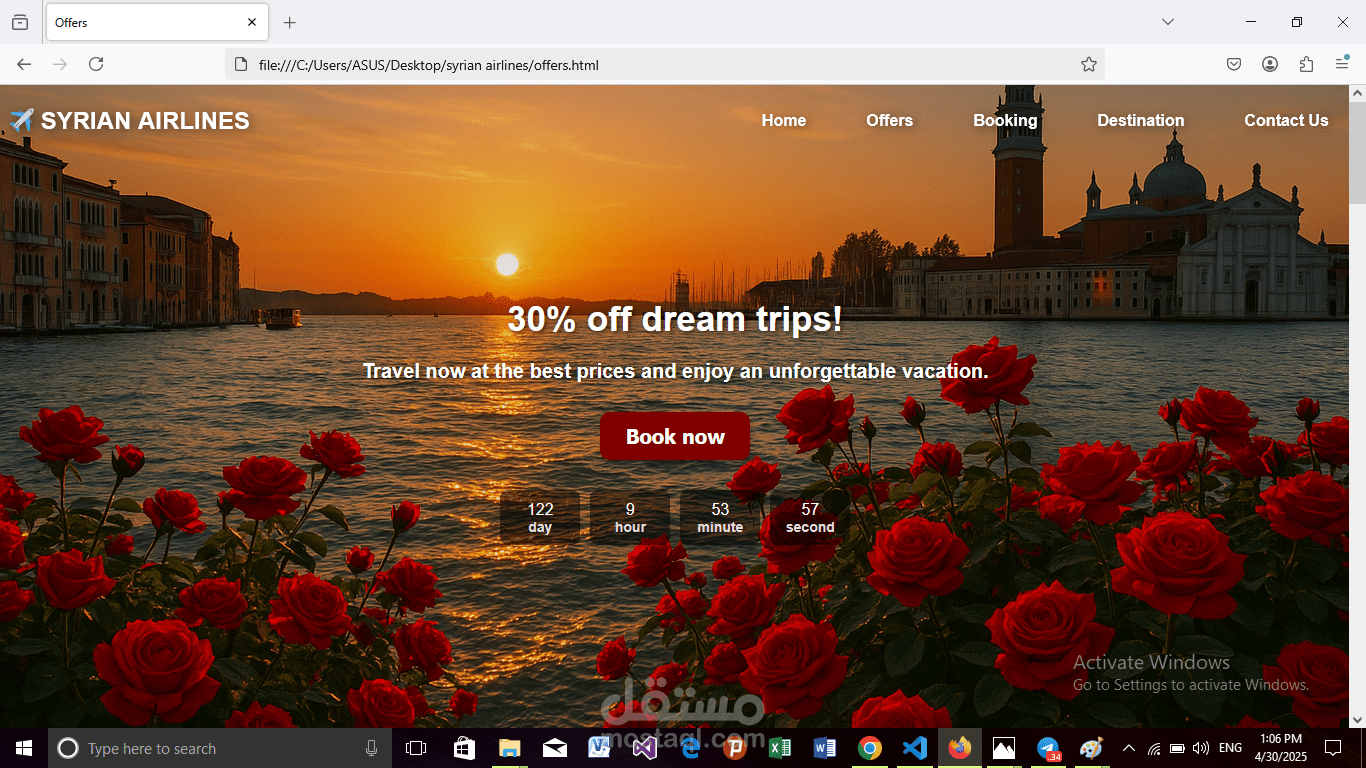The image size is (1366, 768).
Task: Click the Book now button
Action: pos(675,436)
